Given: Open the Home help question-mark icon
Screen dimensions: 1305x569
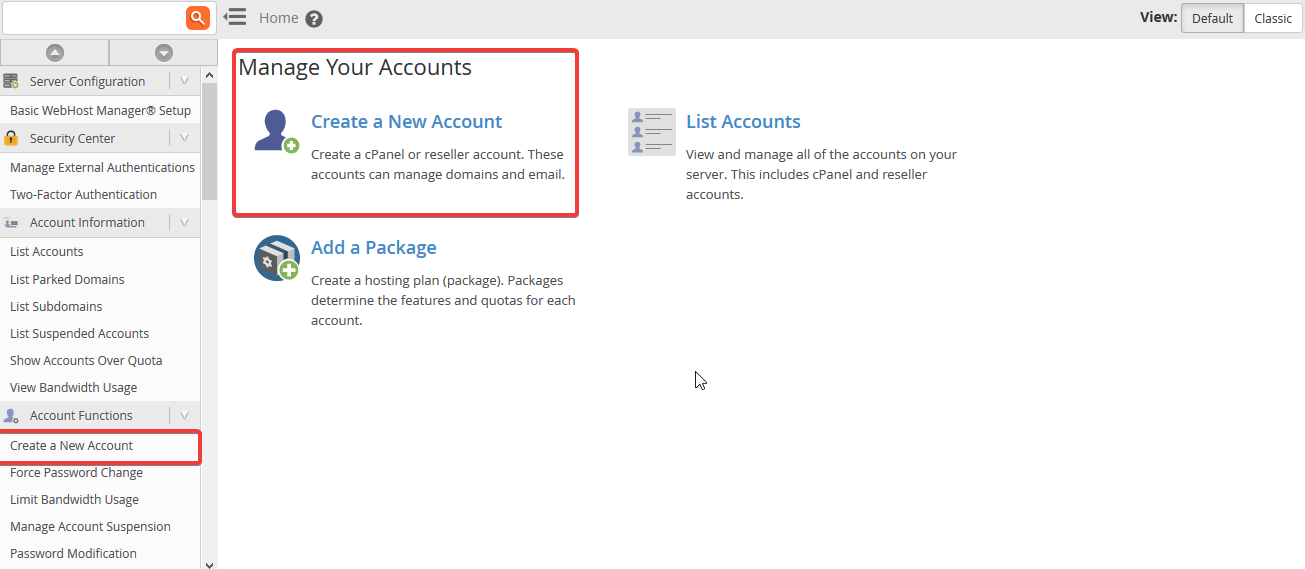Looking at the screenshot, I should [314, 19].
